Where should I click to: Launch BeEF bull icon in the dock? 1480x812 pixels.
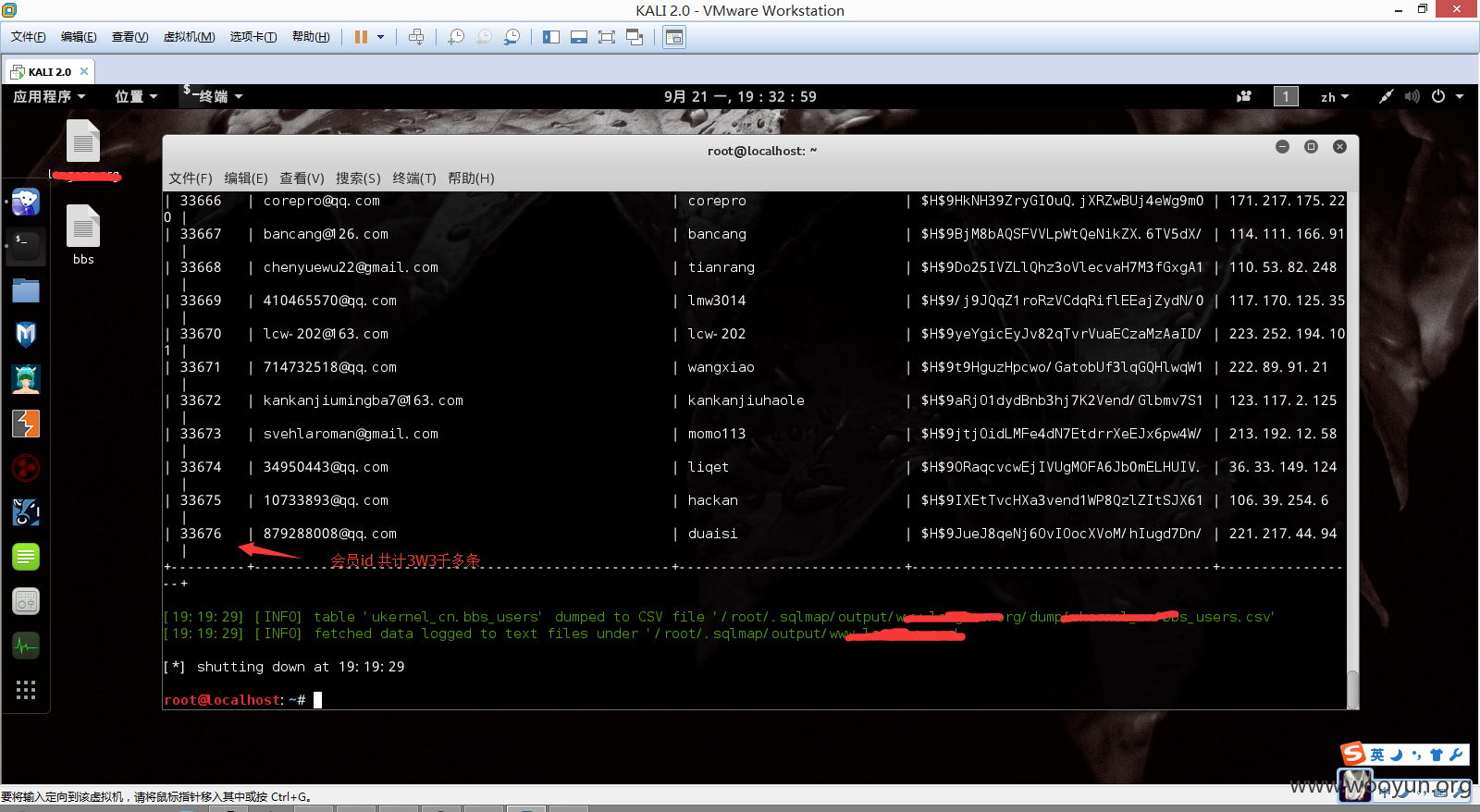click(26, 512)
